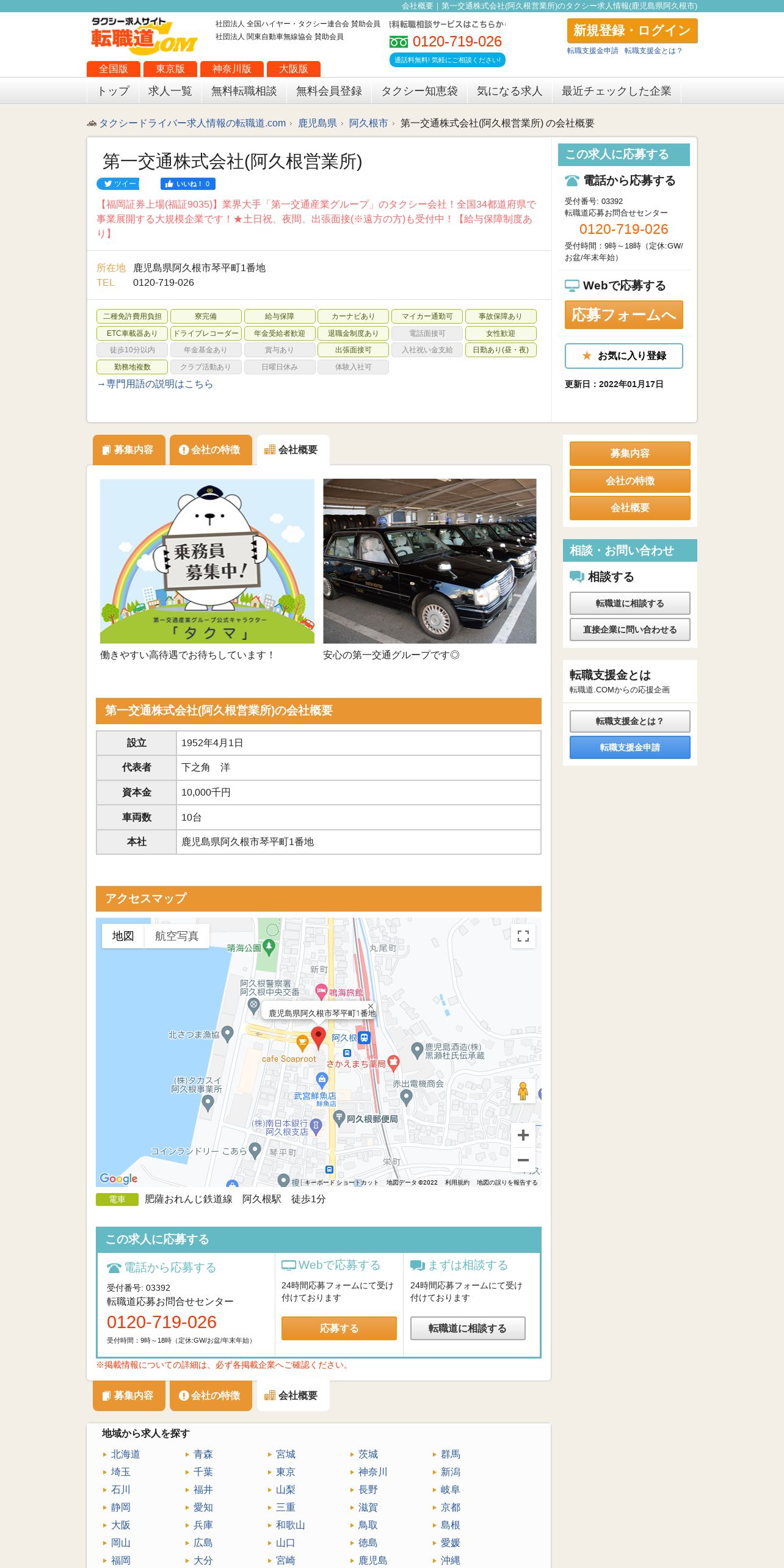Click the 阿久根郵便局 post office marker
The width and height of the screenshot is (784, 1568).
pyautogui.click(x=339, y=1119)
